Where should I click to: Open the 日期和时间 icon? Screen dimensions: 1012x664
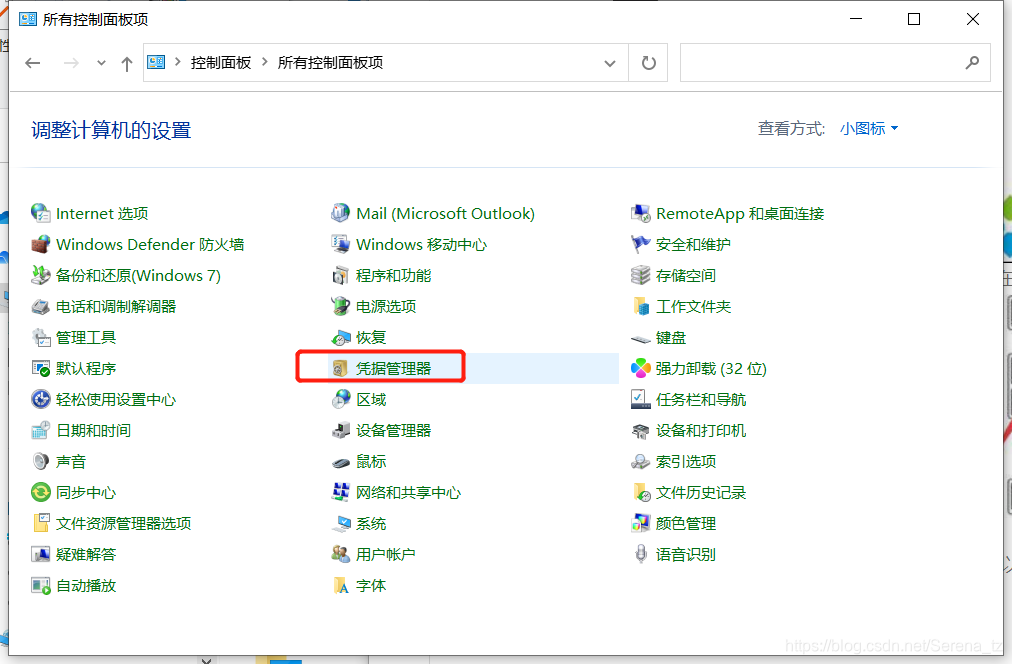(41, 430)
